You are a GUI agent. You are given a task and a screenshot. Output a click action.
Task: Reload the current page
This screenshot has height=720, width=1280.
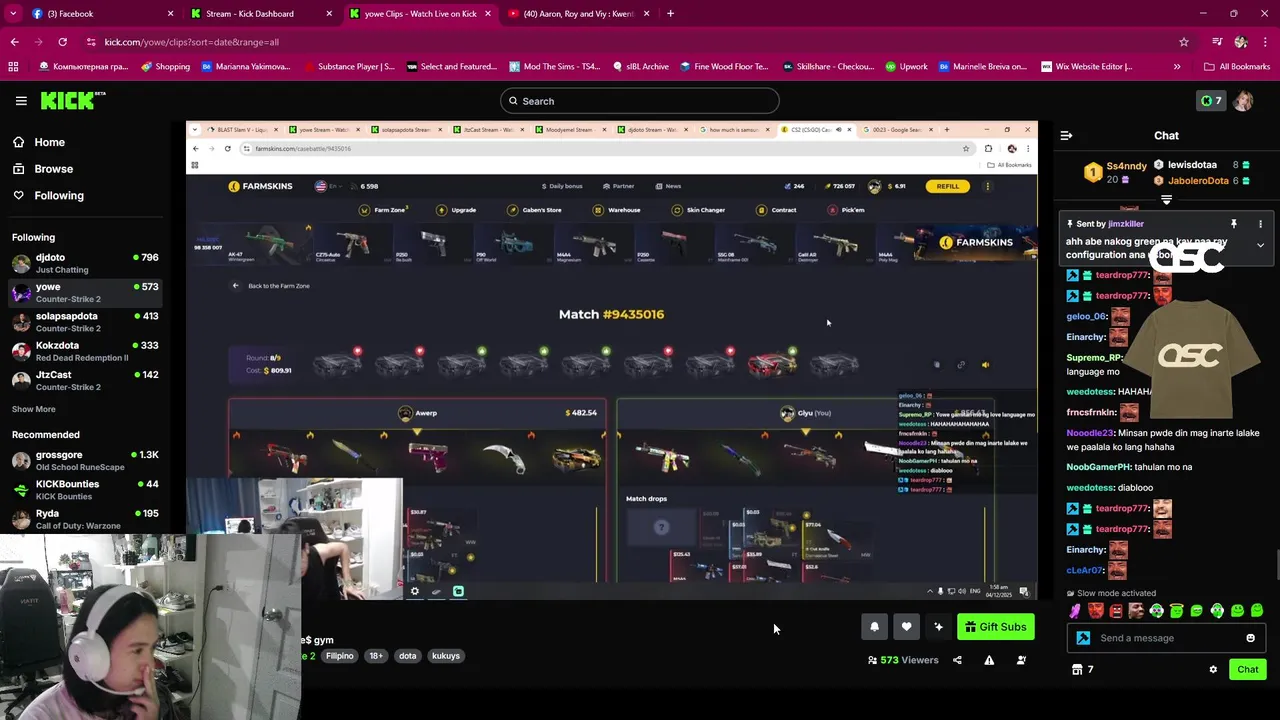click(x=62, y=42)
